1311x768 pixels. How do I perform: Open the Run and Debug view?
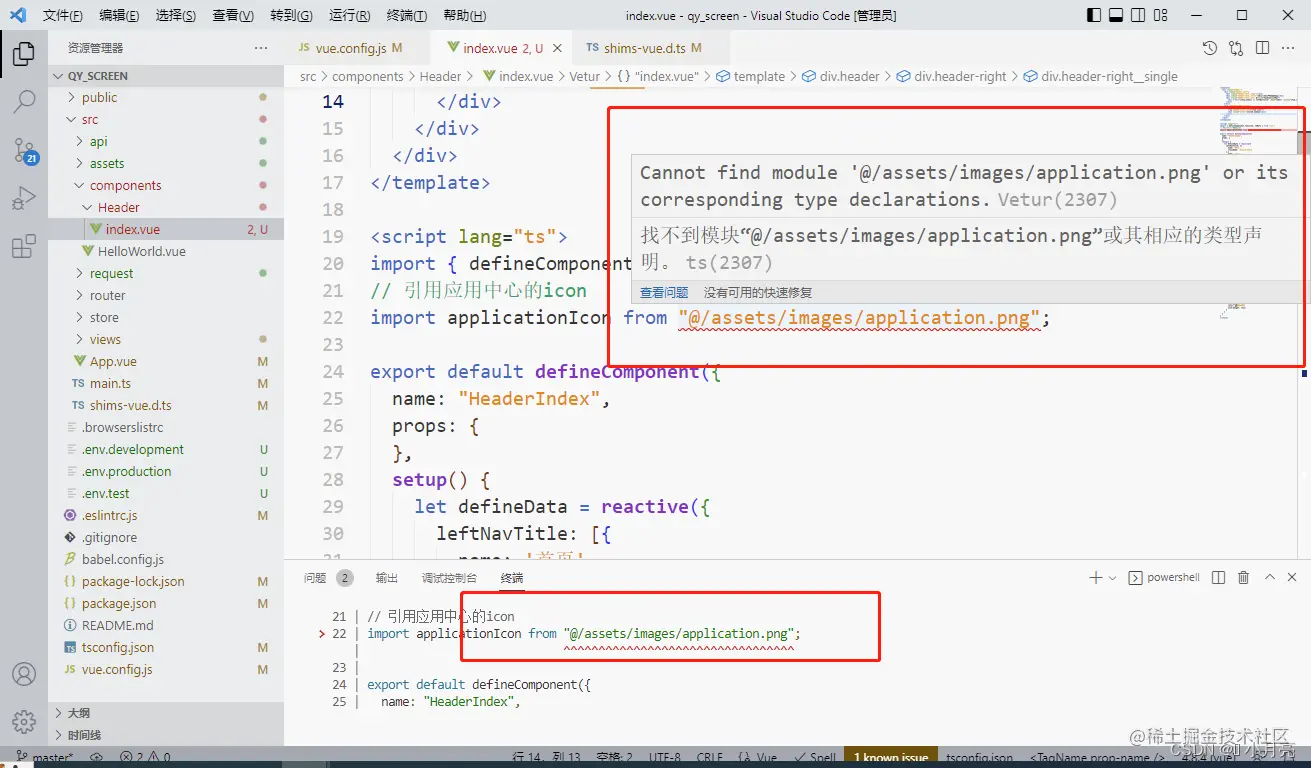coord(24,198)
